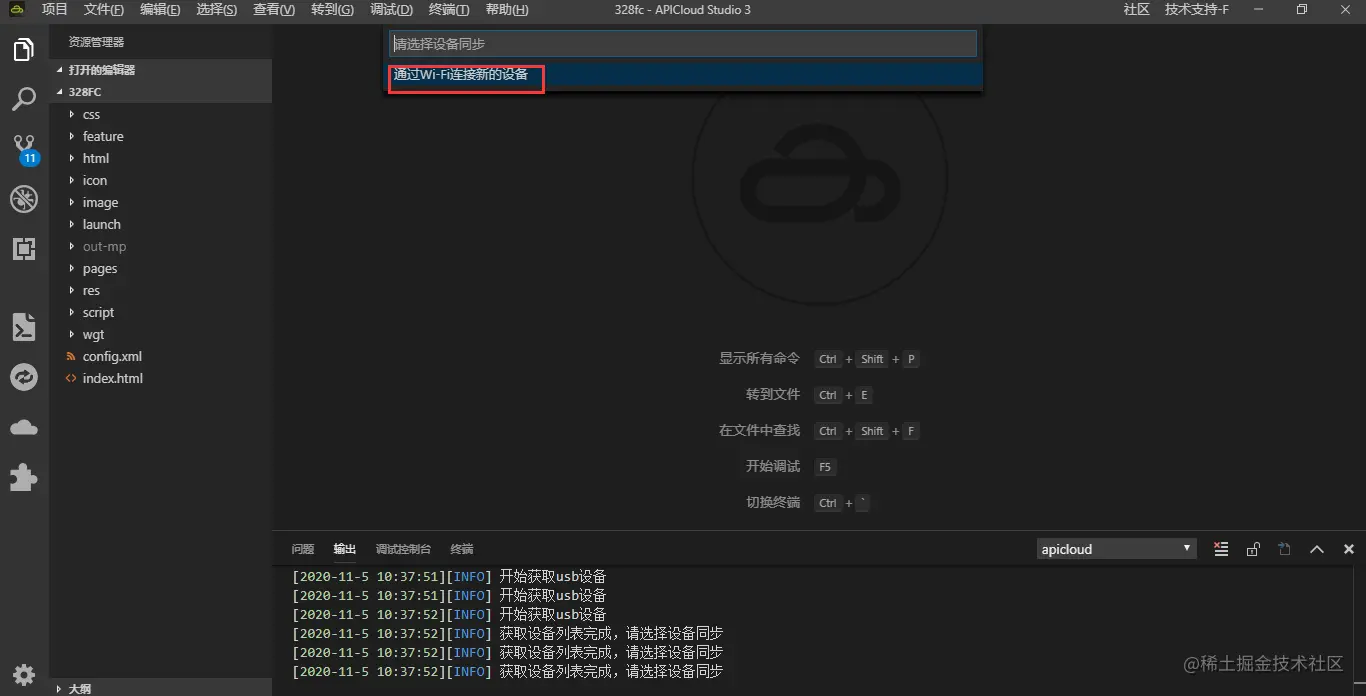This screenshot has width=1366, height=696.
Task: Expand the html folder
Action: point(160,158)
